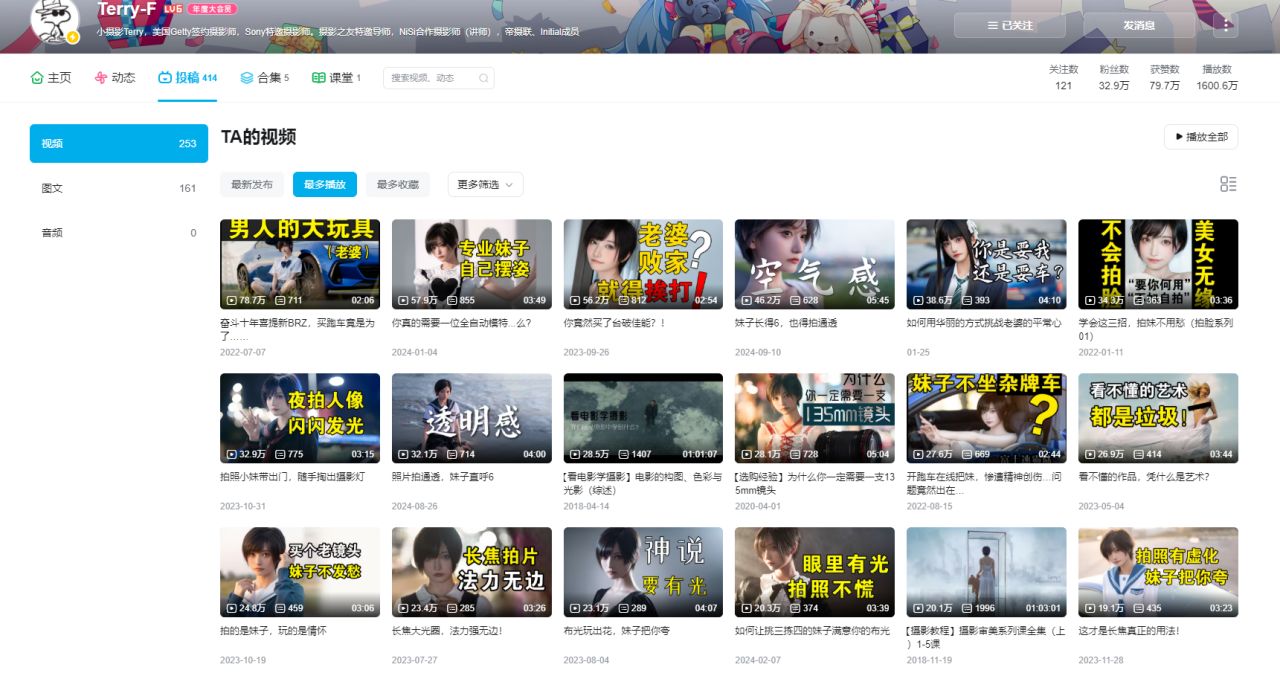This screenshot has height=673, width=1280.
Task: Open the 神说要有光 video thumbnail
Action: tap(643, 572)
